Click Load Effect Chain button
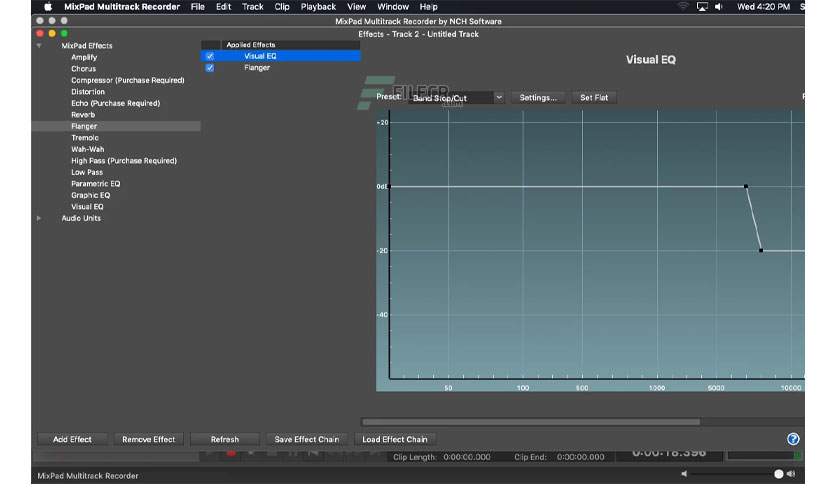Image resolution: width=836 pixels, height=484 pixels. point(395,439)
